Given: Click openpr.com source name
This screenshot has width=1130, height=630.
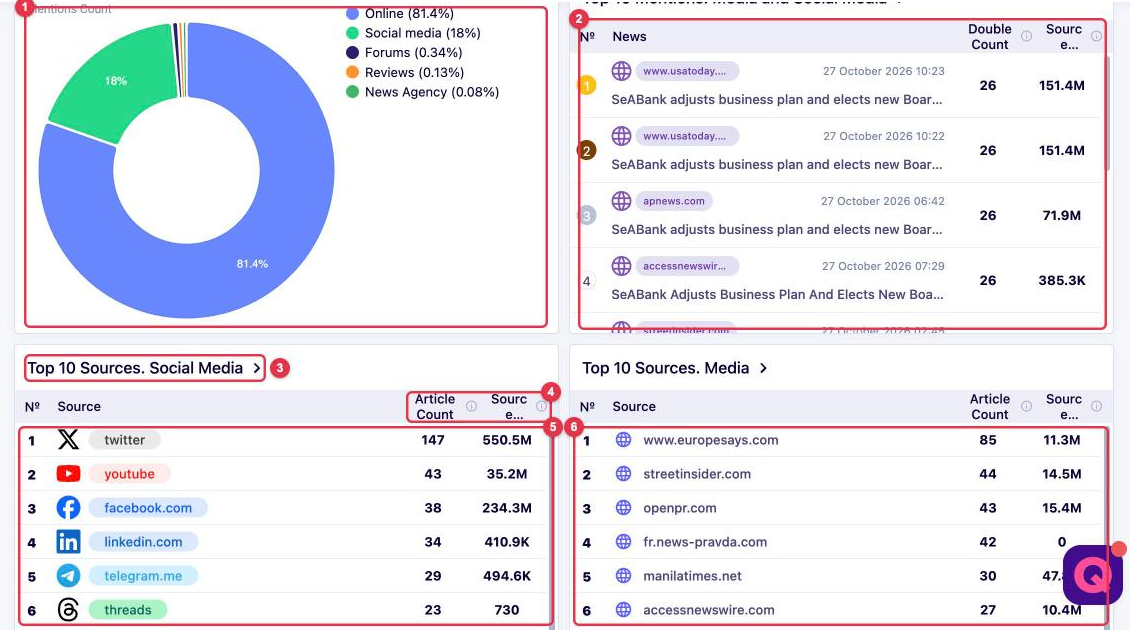Looking at the screenshot, I should pyautogui.click(x=680, y=507).
